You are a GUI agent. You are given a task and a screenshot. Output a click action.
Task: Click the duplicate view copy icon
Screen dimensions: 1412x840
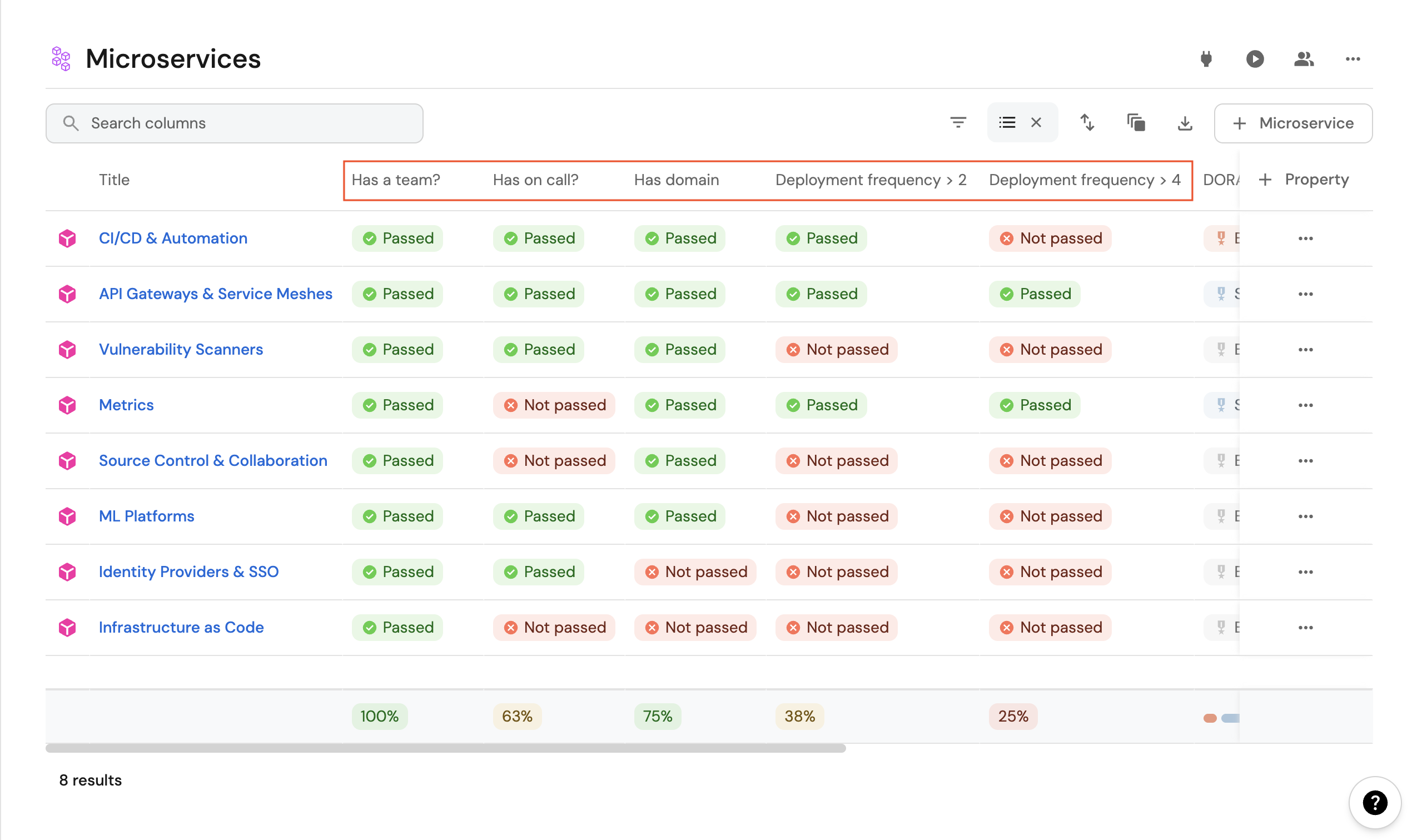[1135, 122]
